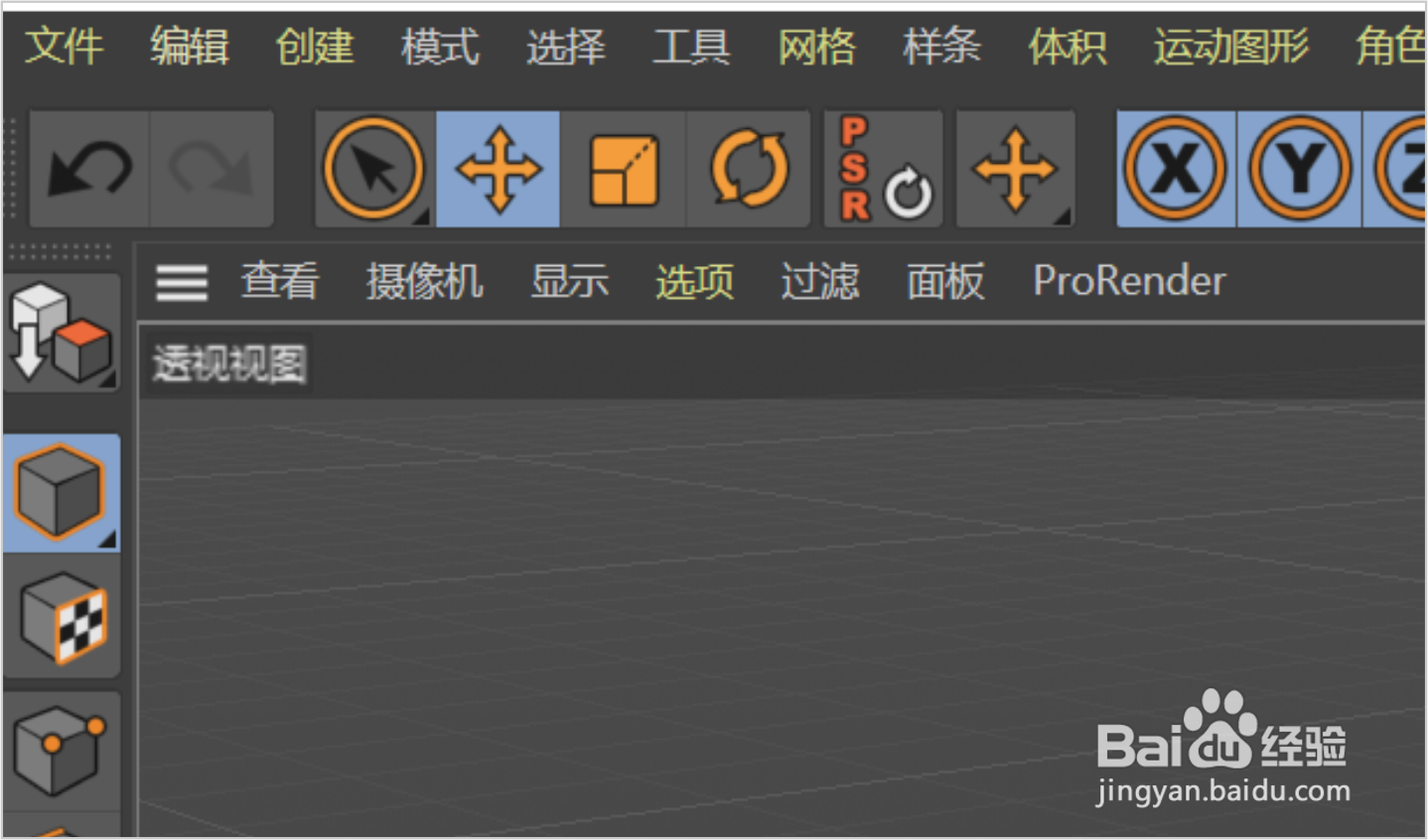Open the 工具 menu

click(x=691, y=46)
